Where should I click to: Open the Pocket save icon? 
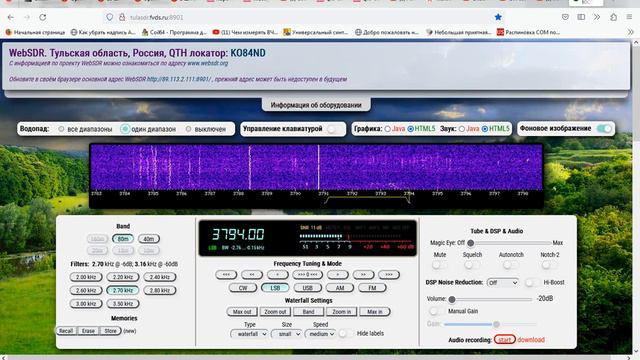point(565,17)
